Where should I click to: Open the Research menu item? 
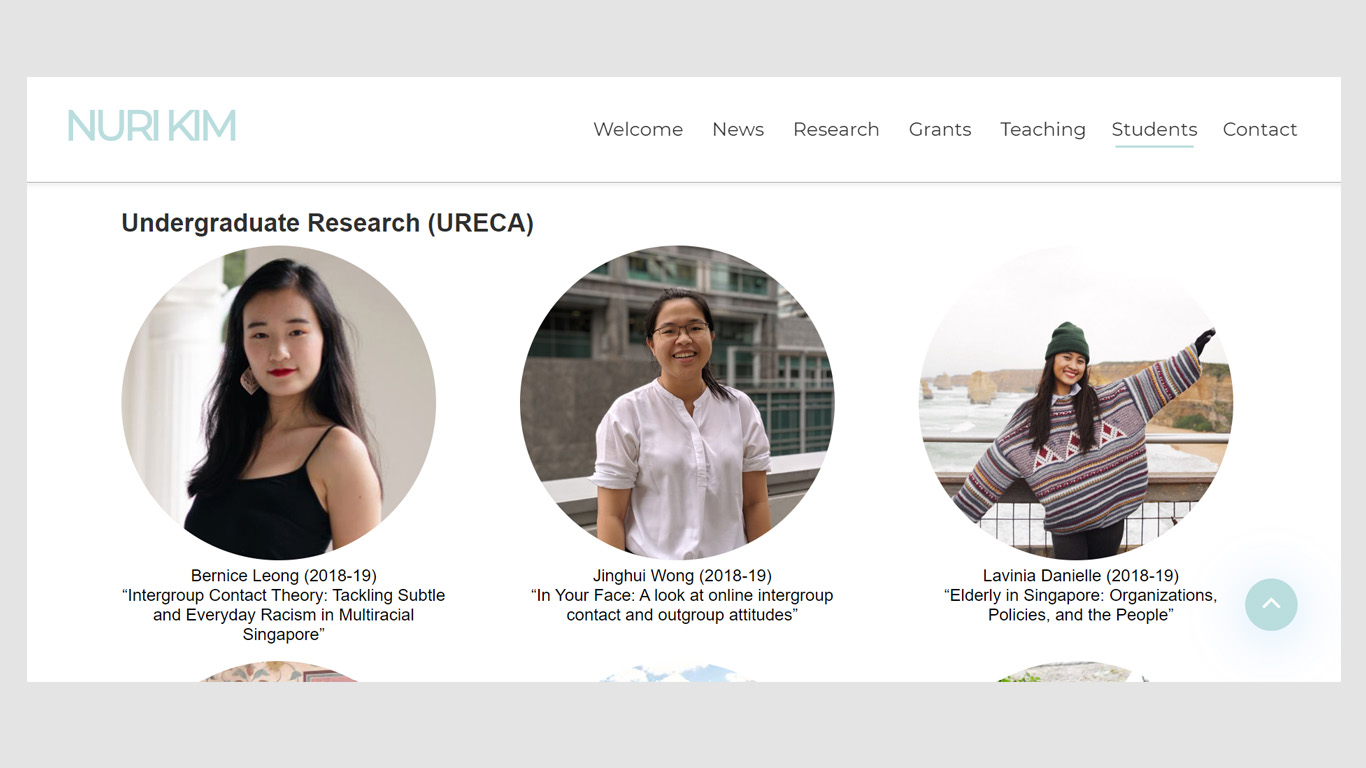point(836,129)
